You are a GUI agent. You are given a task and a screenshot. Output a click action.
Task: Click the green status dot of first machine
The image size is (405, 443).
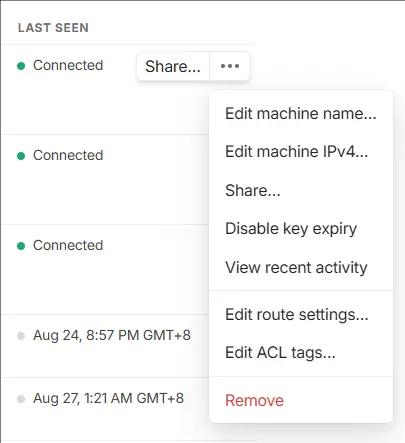(21, 66)
